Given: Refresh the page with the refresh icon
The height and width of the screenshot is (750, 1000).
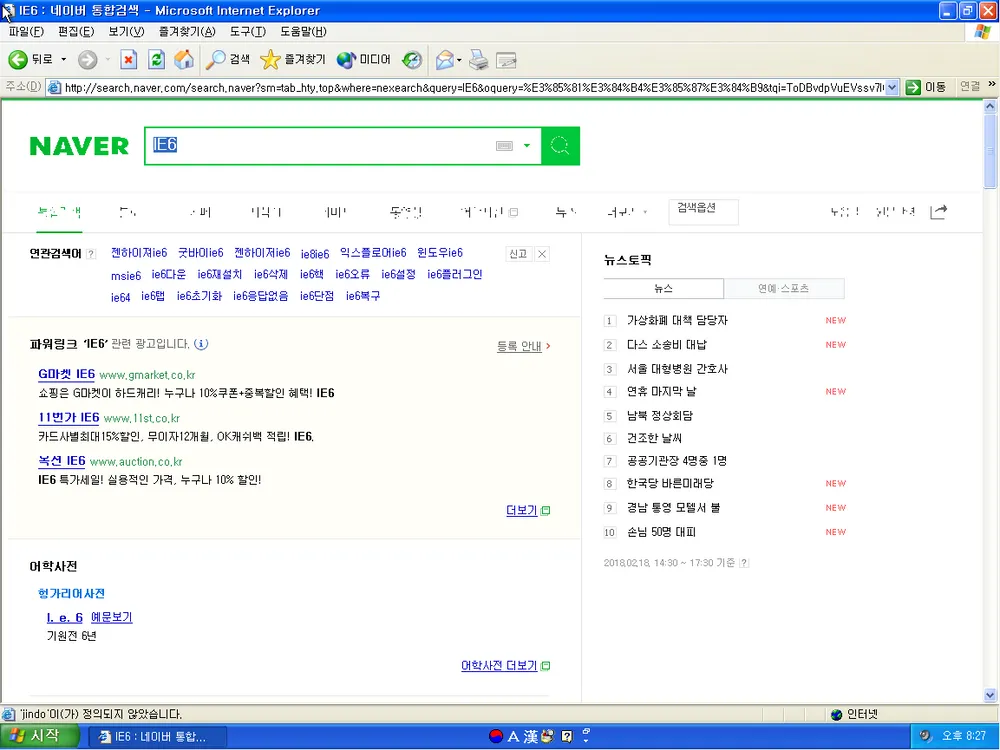Looking at the screenshot, I should 156,59.
